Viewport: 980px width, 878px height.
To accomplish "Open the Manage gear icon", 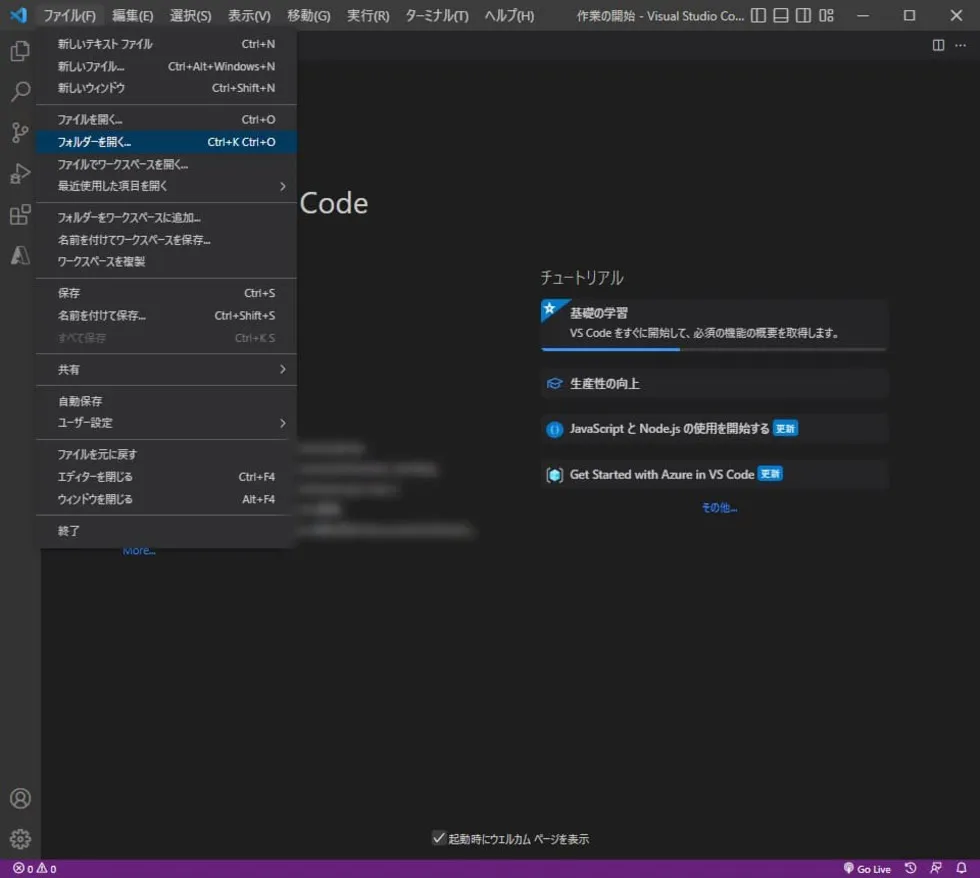I will [x=20, y=839].
